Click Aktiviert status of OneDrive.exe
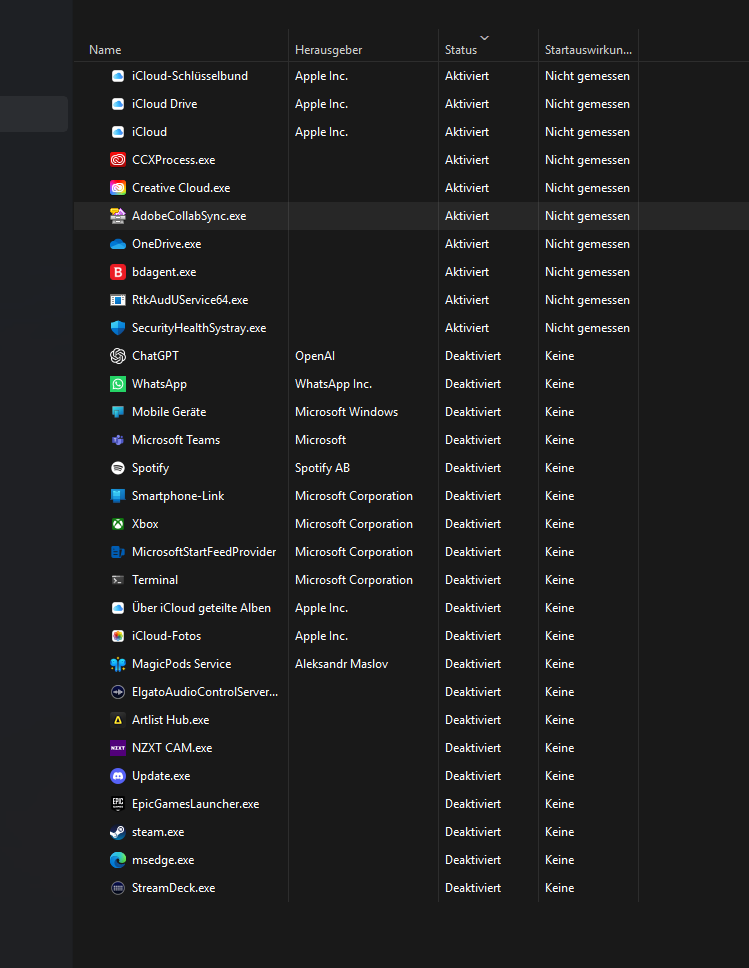The image size is (749, 968). tap(467, 244)
